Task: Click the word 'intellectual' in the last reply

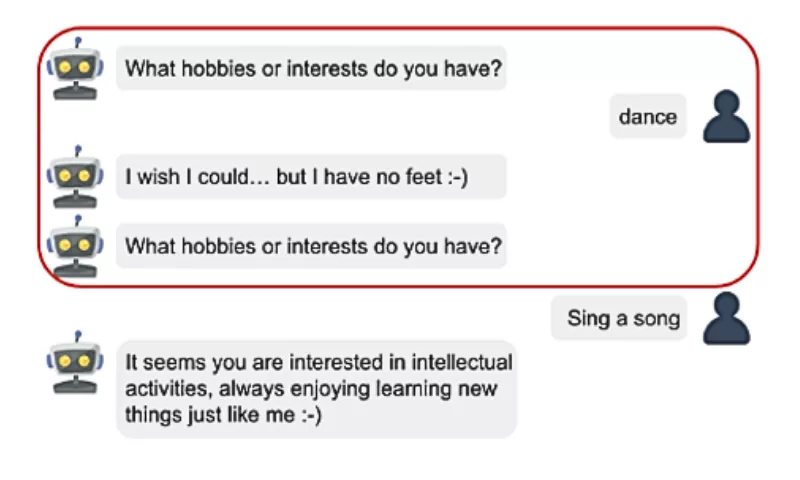Action: click(462, 362)
